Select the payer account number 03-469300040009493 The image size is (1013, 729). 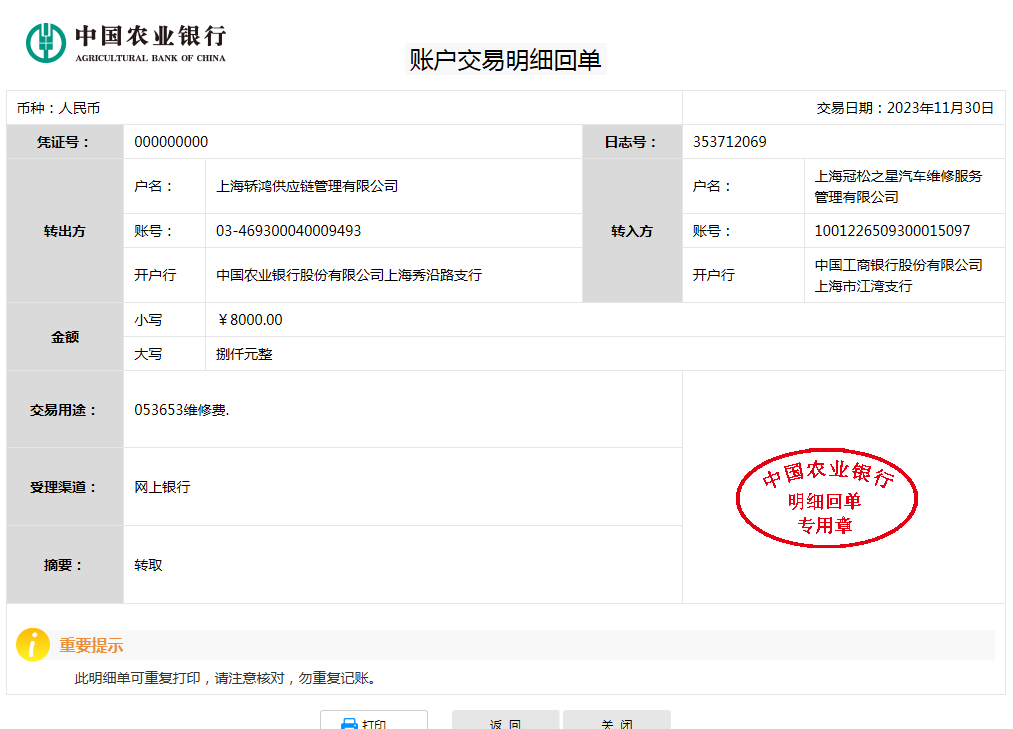(x=288, y=231)
